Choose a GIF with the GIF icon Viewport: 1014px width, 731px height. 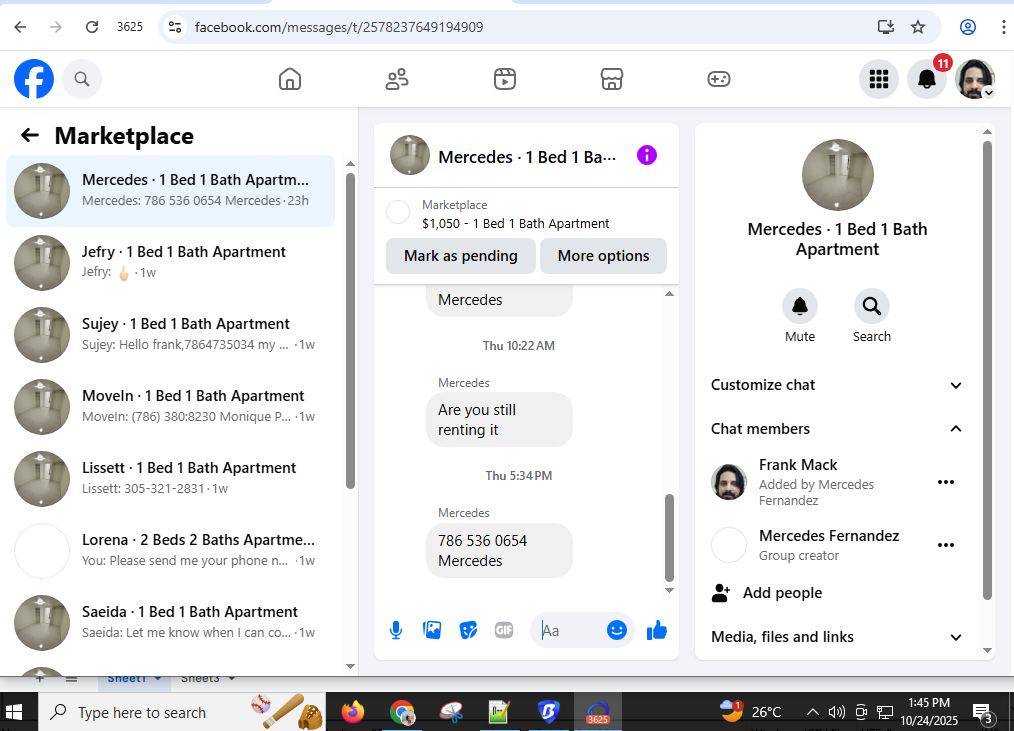[504, 630]
